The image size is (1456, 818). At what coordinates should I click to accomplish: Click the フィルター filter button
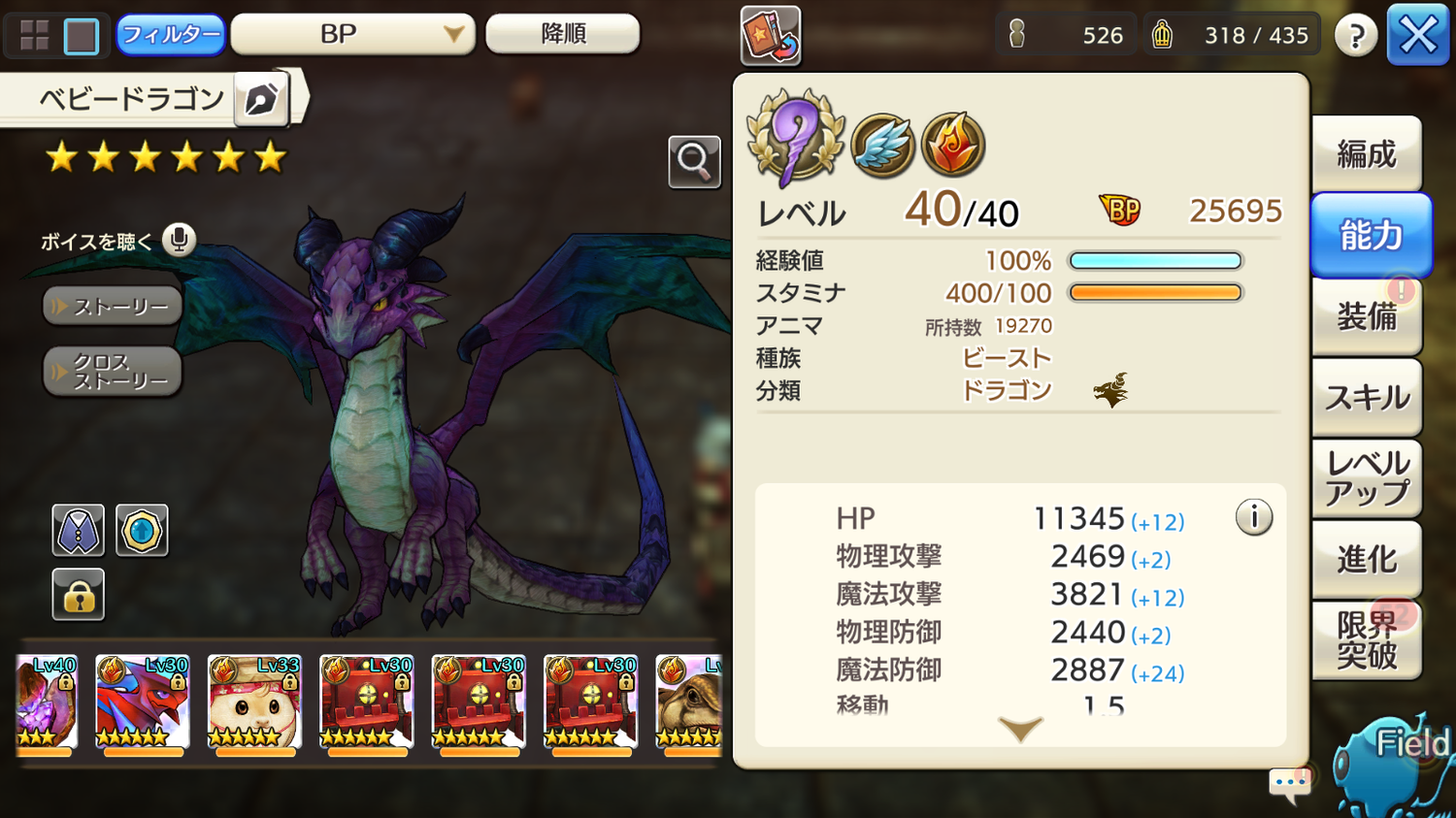pyautogui.click(x=171, y=35)
